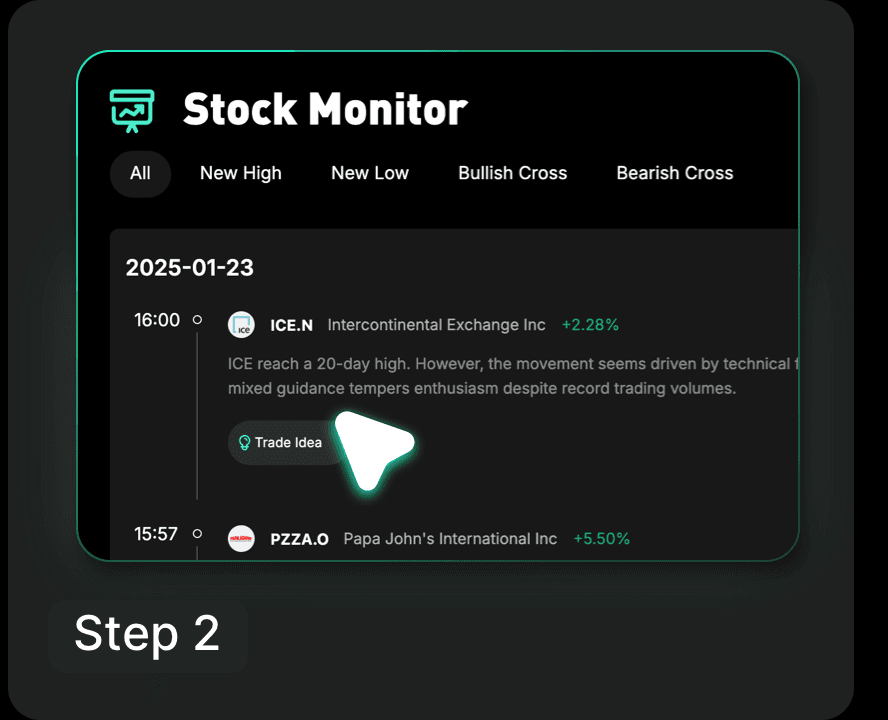Select the 15:57 timeline marker dot

tap(197, 534)
